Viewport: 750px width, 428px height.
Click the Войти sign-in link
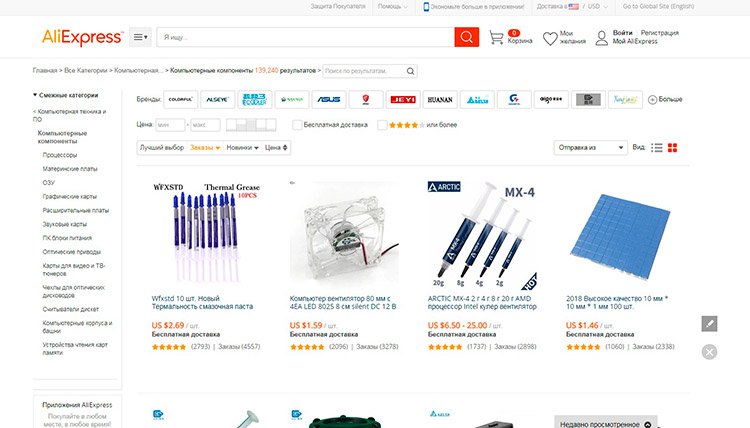(622, 33)
